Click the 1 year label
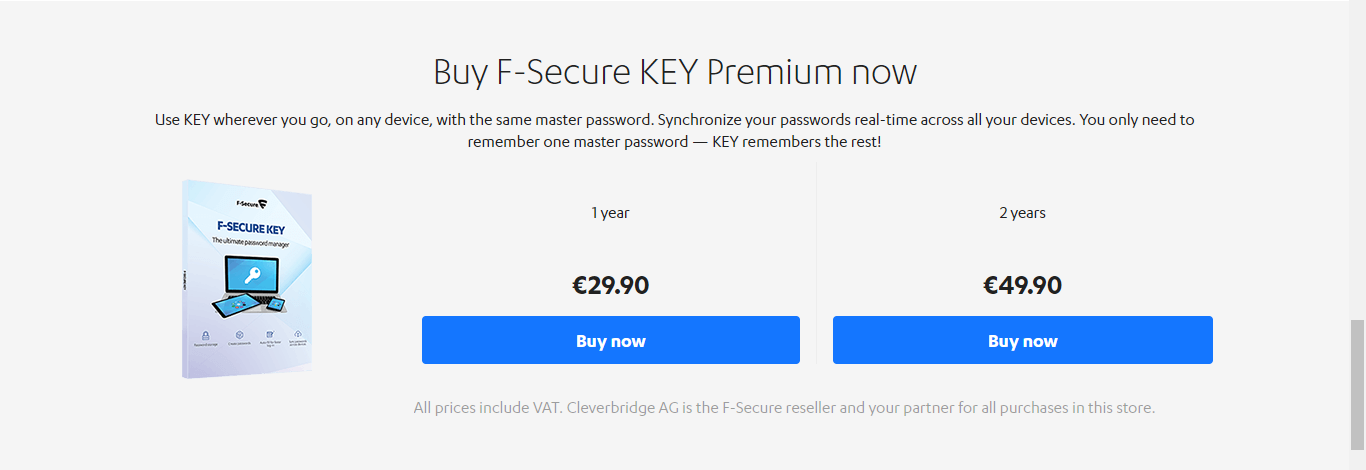The width and height of the screenshot is (1366, 470). (x=610, y=212)
